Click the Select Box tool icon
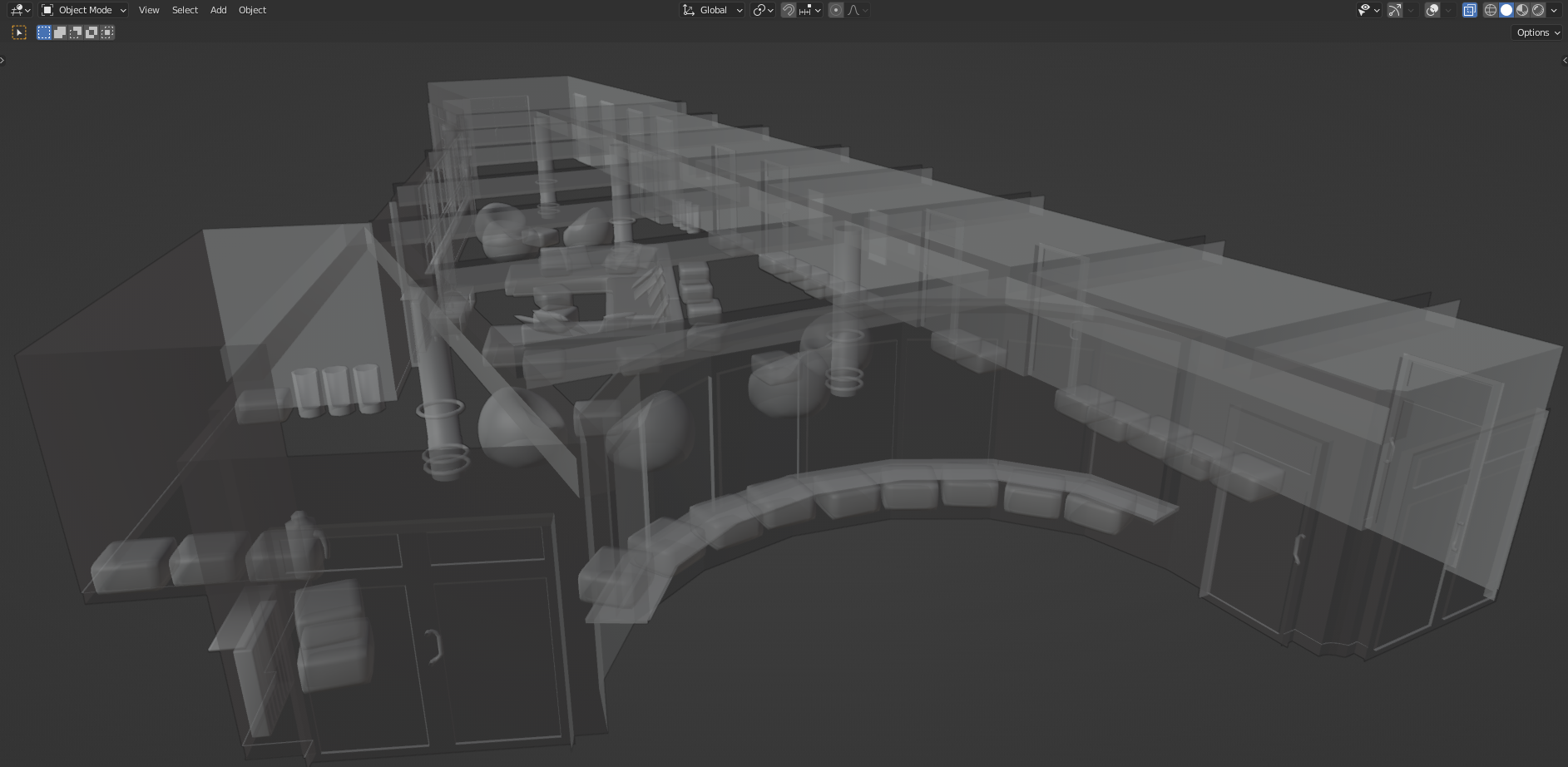The height and width of the screenshot is (767, 1568). click(19, 32)
